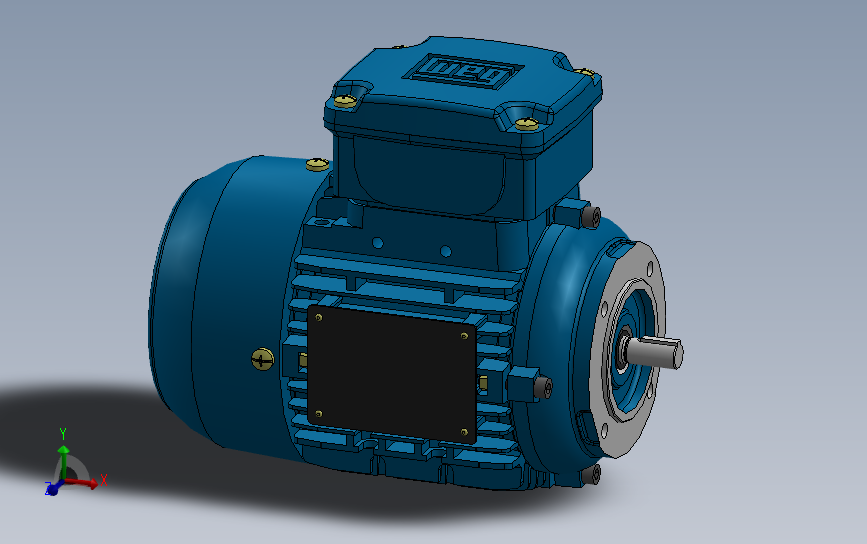This screenshot has width=867, height=544.
Task: Select the black bolt beside the nameplate's right edge
Action: (x=544, y=388)
